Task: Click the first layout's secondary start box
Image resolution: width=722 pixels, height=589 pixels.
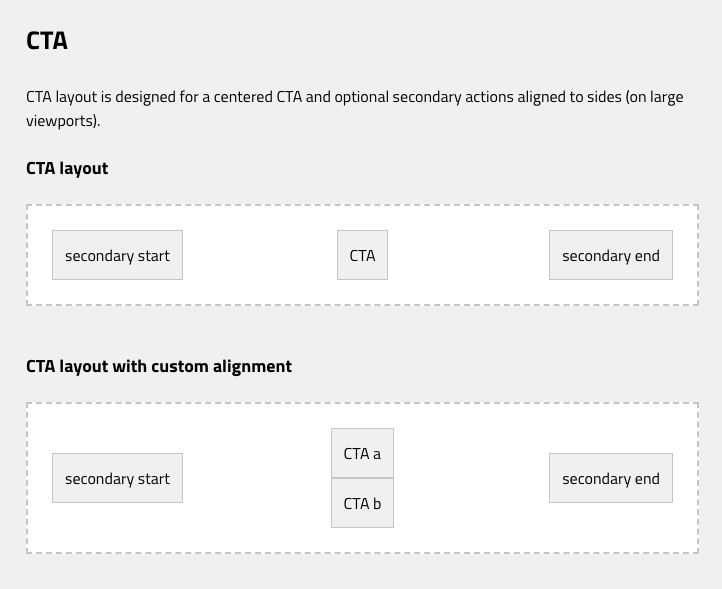Action: tap(117, 255)
